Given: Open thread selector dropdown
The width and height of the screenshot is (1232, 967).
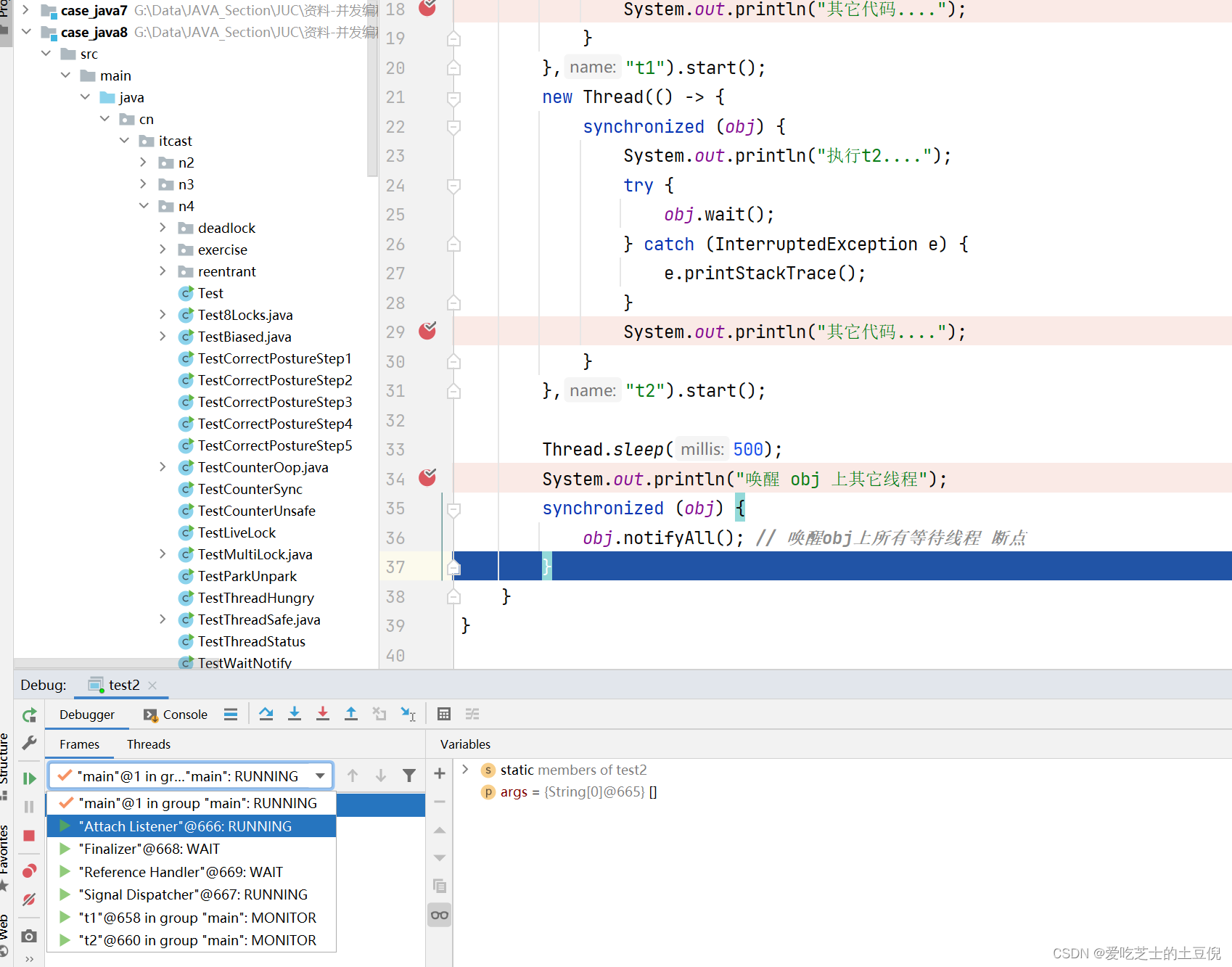Looking at the screenshot, I should 320,776.
